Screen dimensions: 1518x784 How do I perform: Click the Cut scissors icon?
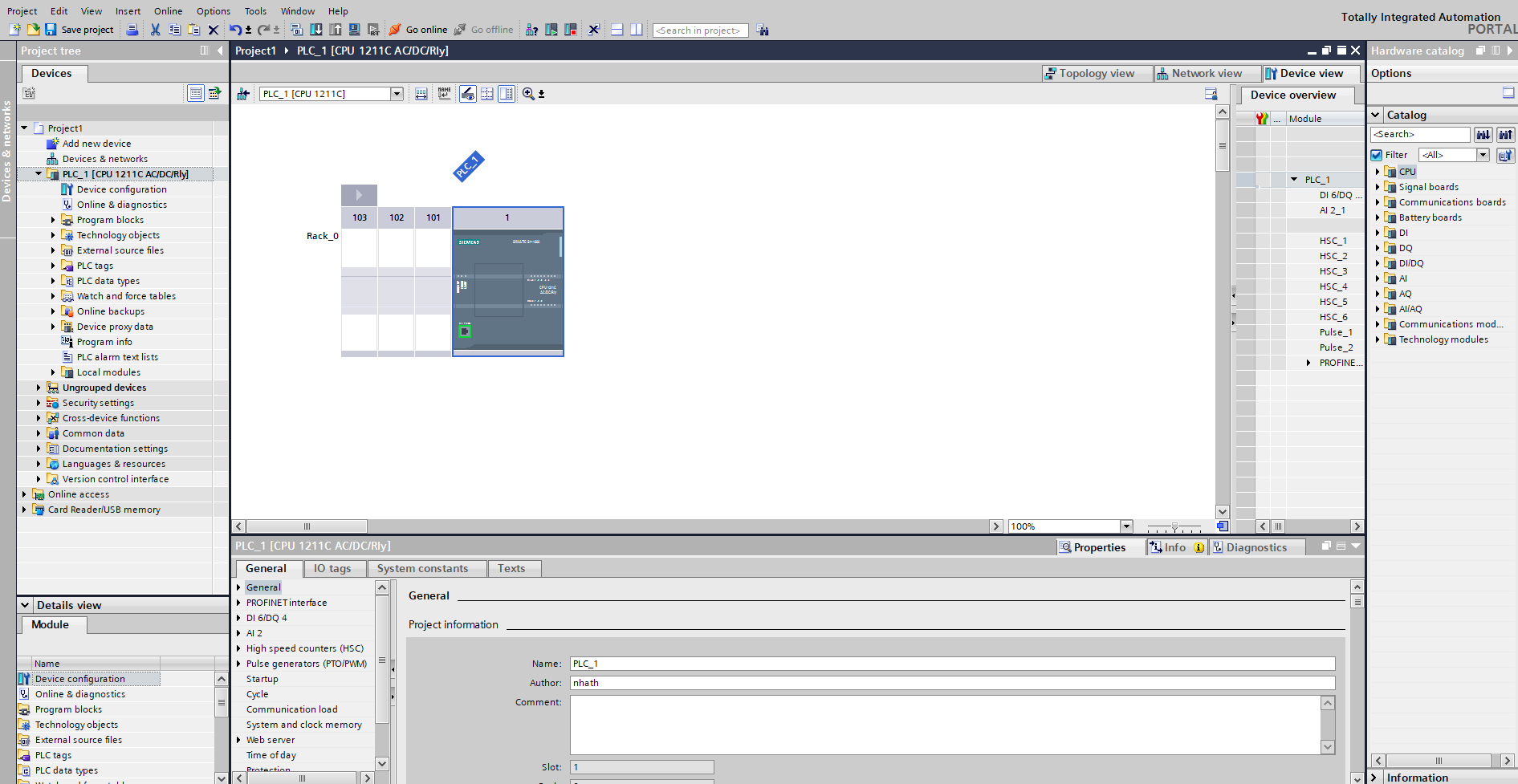point(155,30)
